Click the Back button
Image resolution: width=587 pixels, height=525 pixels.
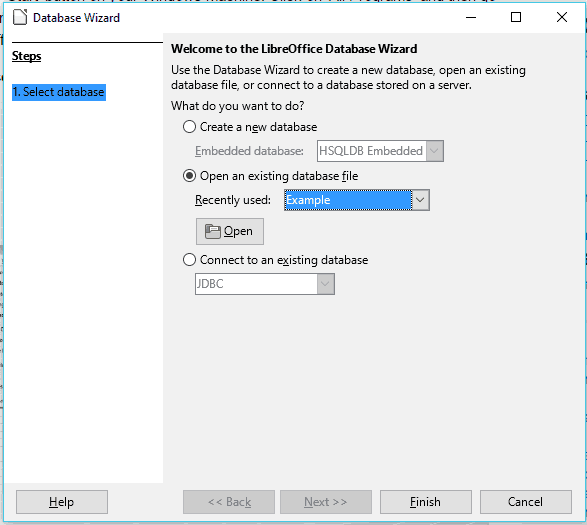[x=229, y=502]
